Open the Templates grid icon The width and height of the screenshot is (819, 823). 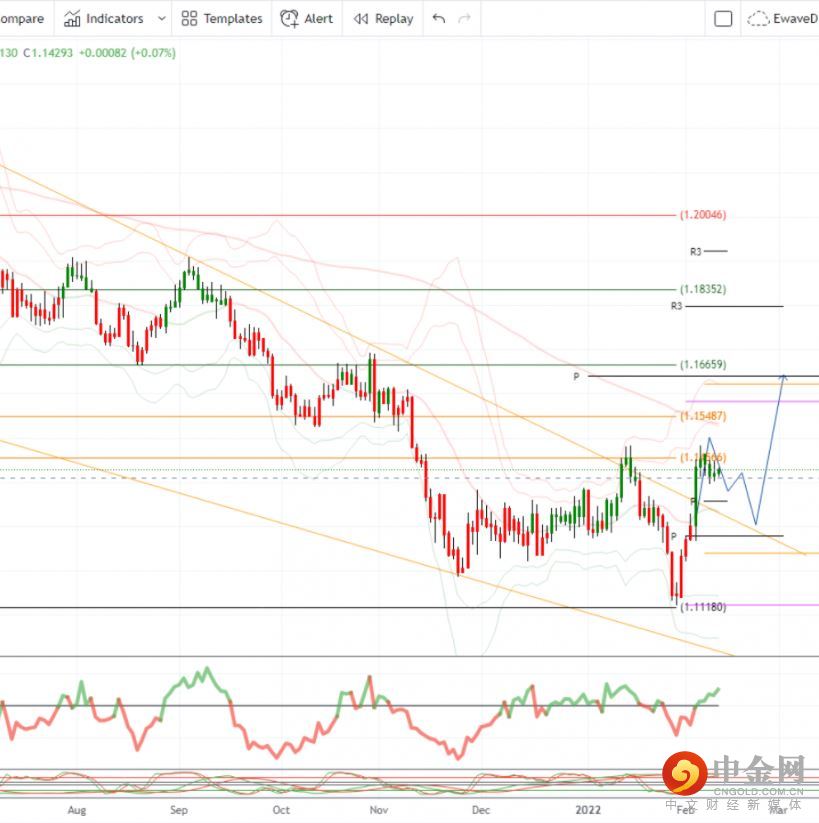(x=189, y=19)
